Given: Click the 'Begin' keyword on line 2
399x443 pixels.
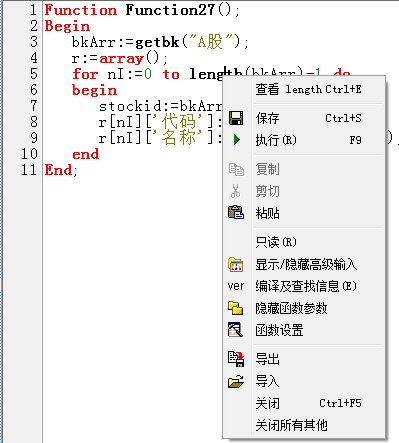Looking at the screenshot, I should [x=67, y=26].
